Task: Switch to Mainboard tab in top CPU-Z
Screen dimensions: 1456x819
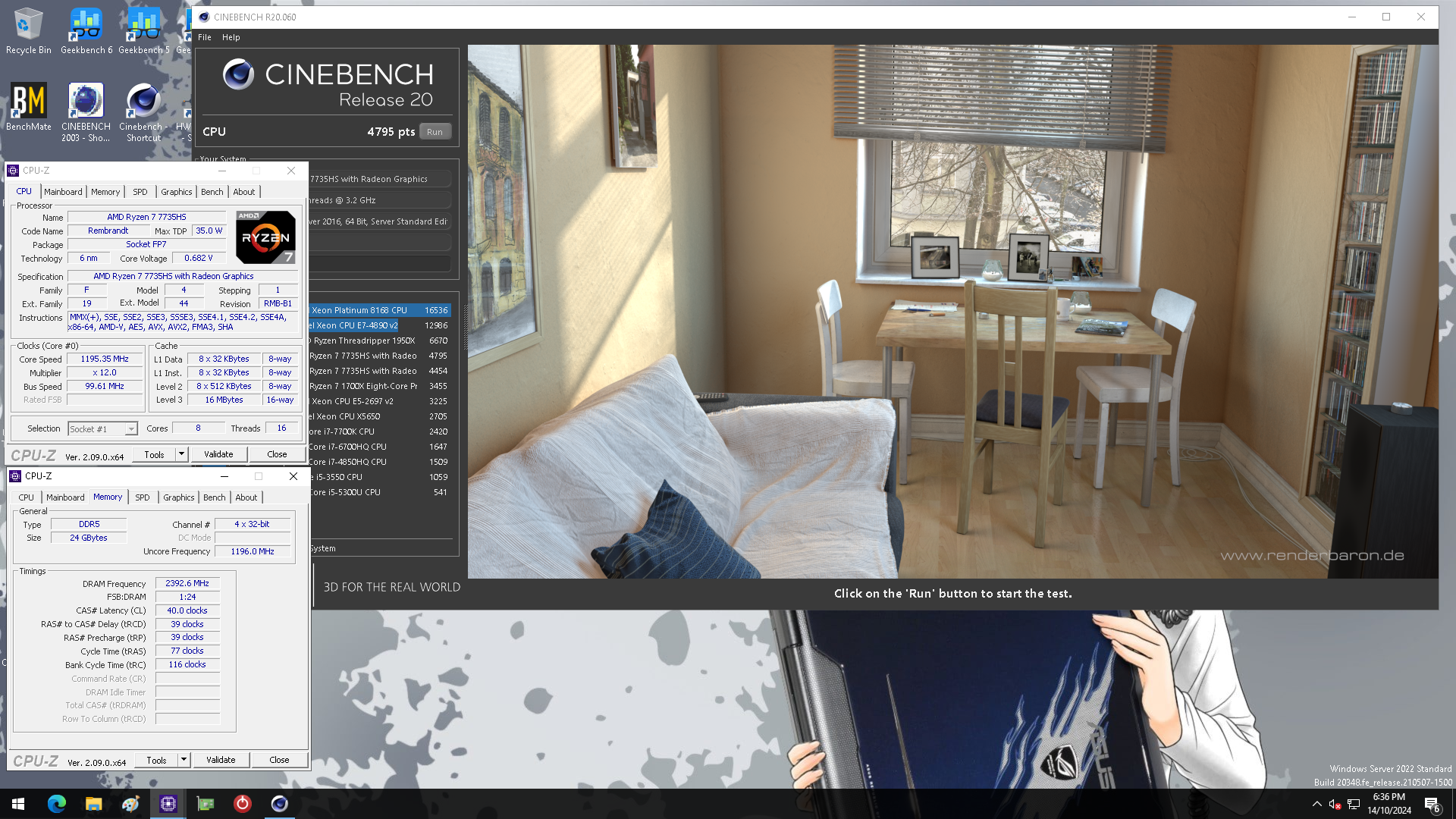Action: pos(63,192)
